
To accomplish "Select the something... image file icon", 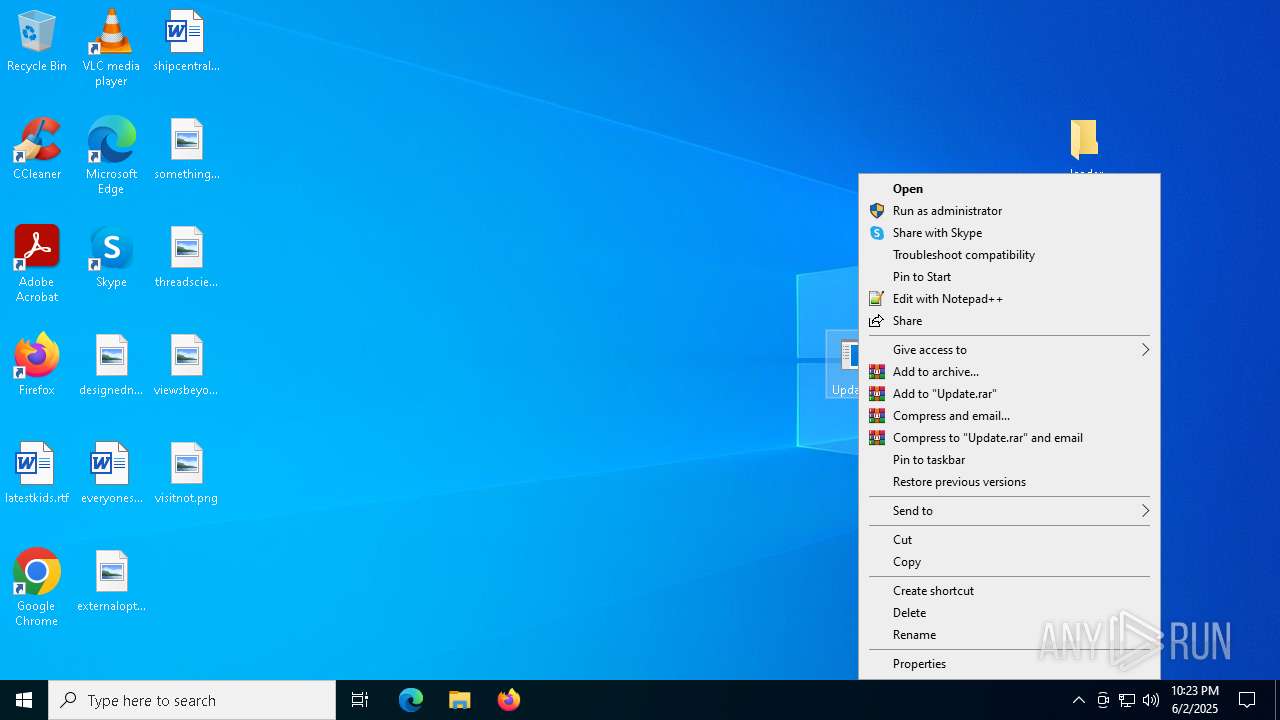I will click(x=186, y=150).
